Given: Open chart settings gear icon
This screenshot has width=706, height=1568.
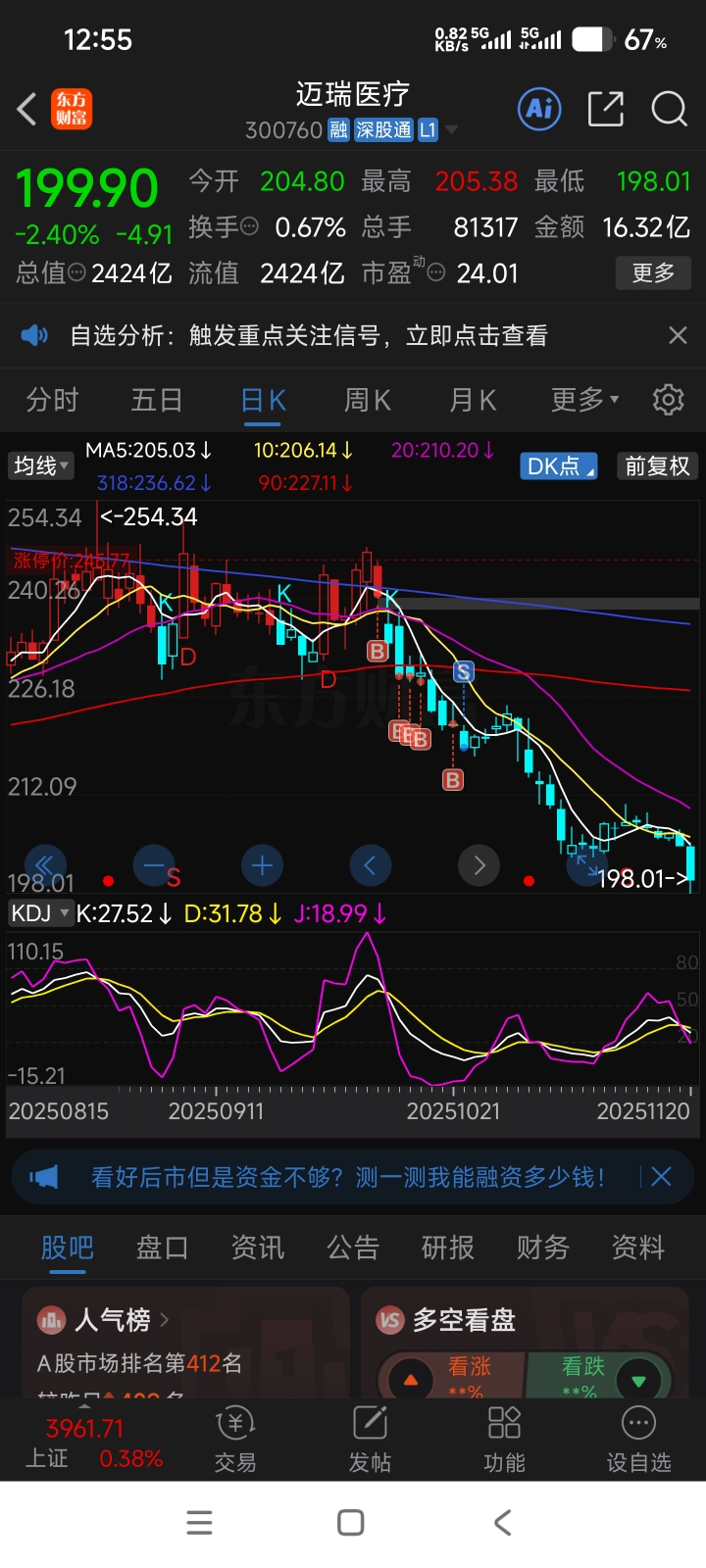Looking at the screenshot, I should (669, 400).
